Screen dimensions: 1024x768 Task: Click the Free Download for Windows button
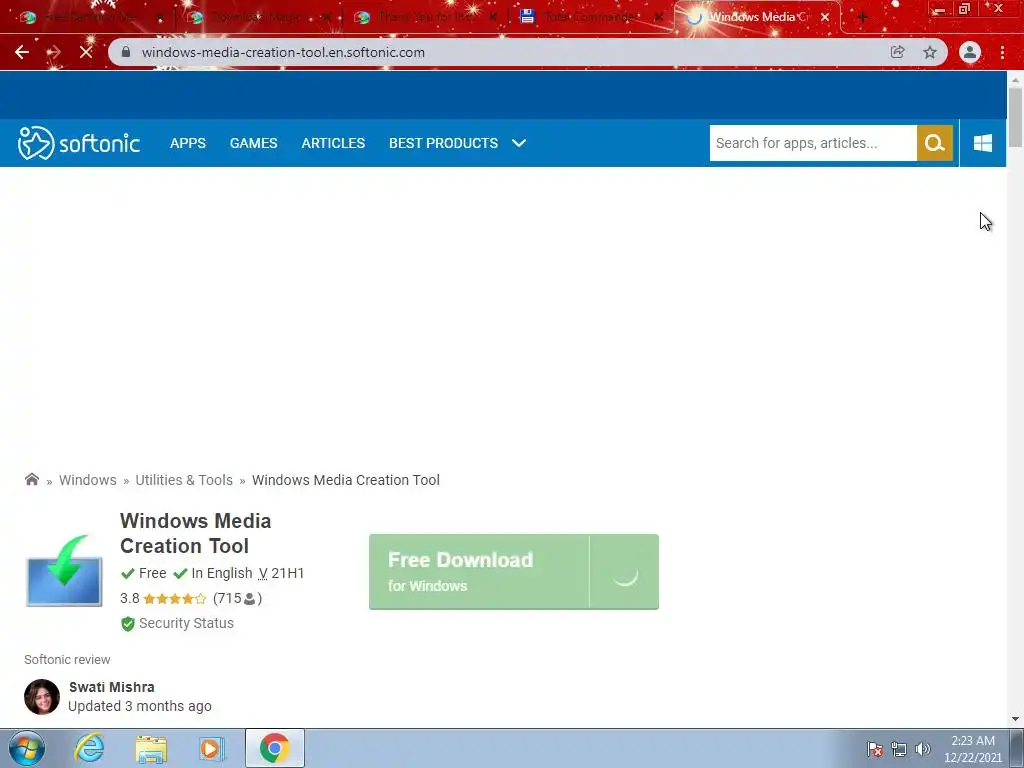pyautogui.click(x=514, y=572)
